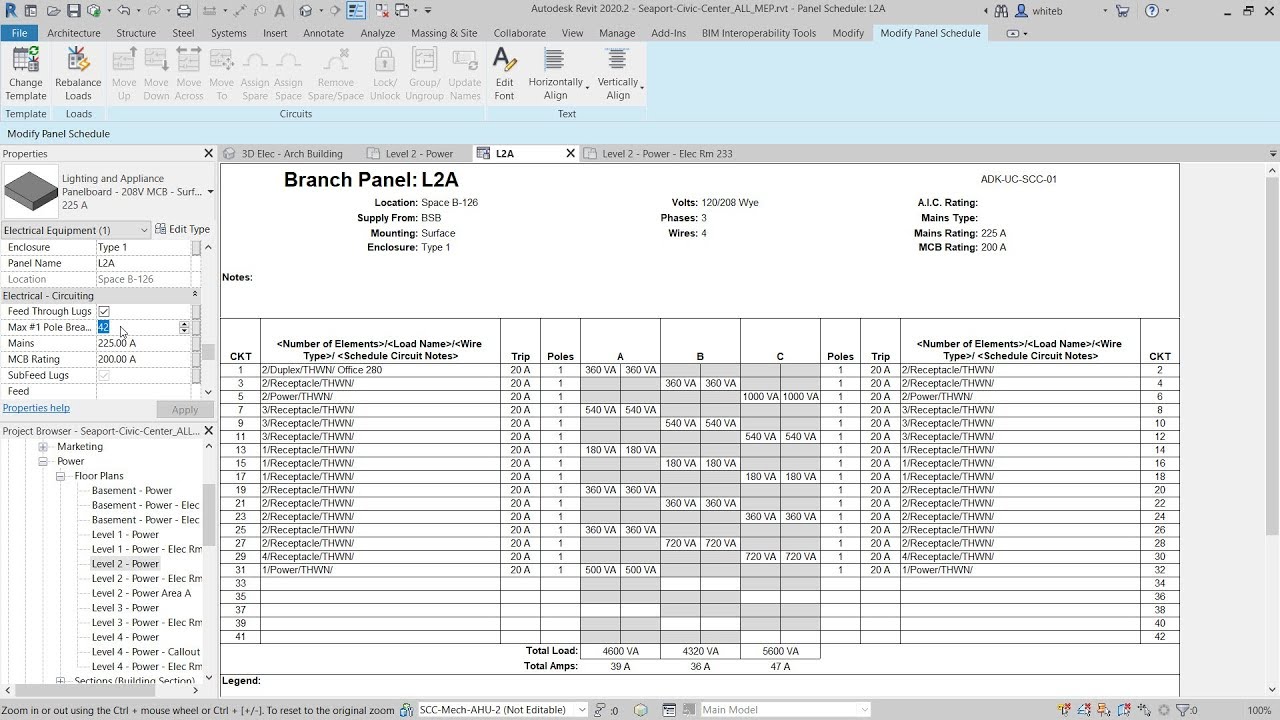
Task: Activate the Text tool in quick access toolbar
Action: (280, 10)
